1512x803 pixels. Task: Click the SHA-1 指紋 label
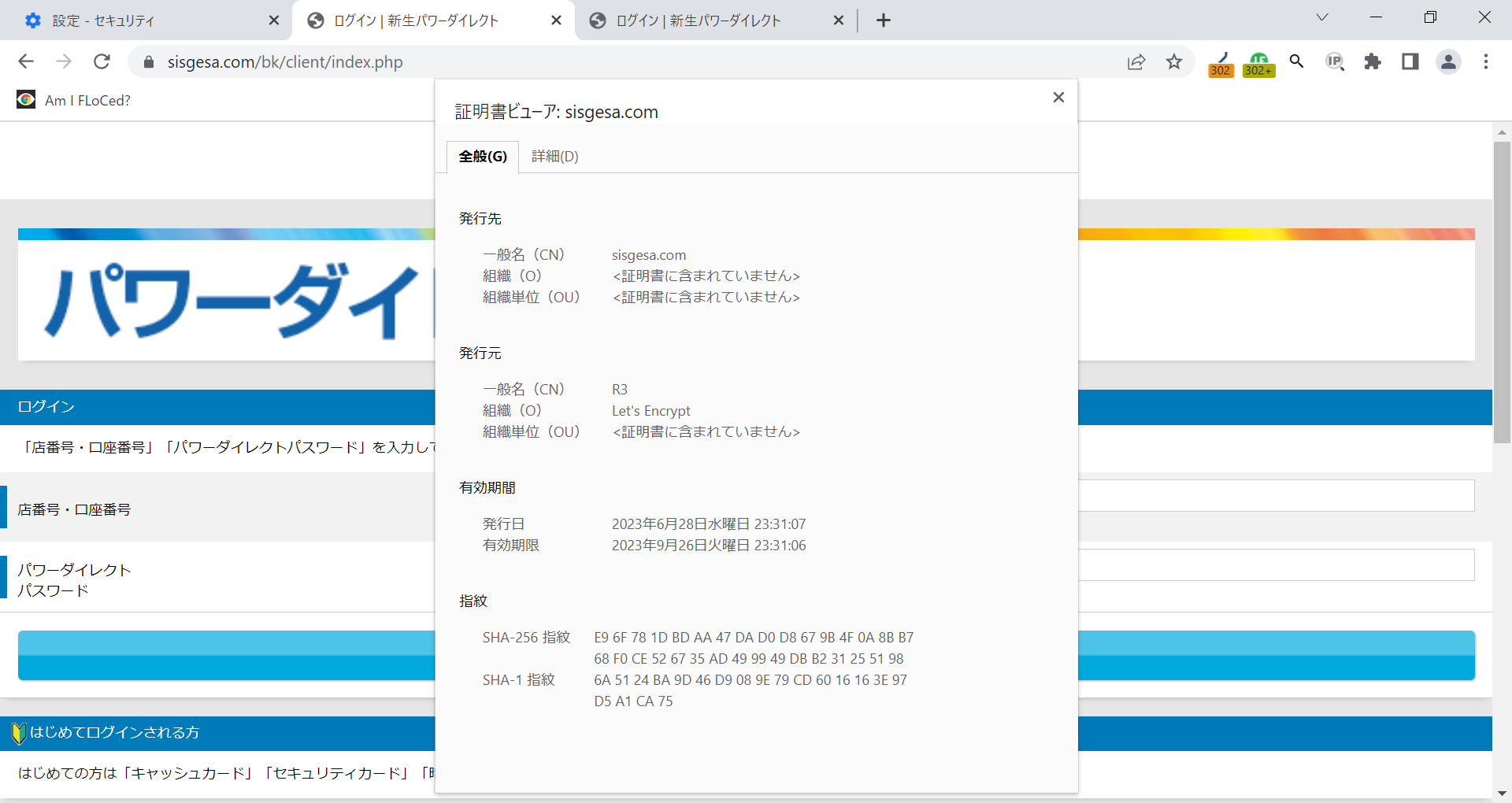[x=519, y=680]
